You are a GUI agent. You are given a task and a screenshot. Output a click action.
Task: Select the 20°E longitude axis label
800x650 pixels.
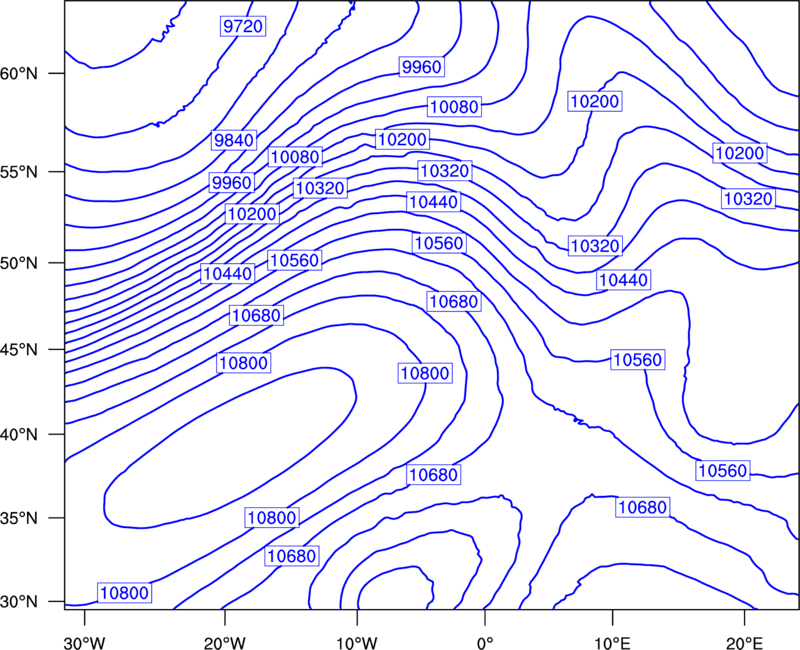pos(744,643)
